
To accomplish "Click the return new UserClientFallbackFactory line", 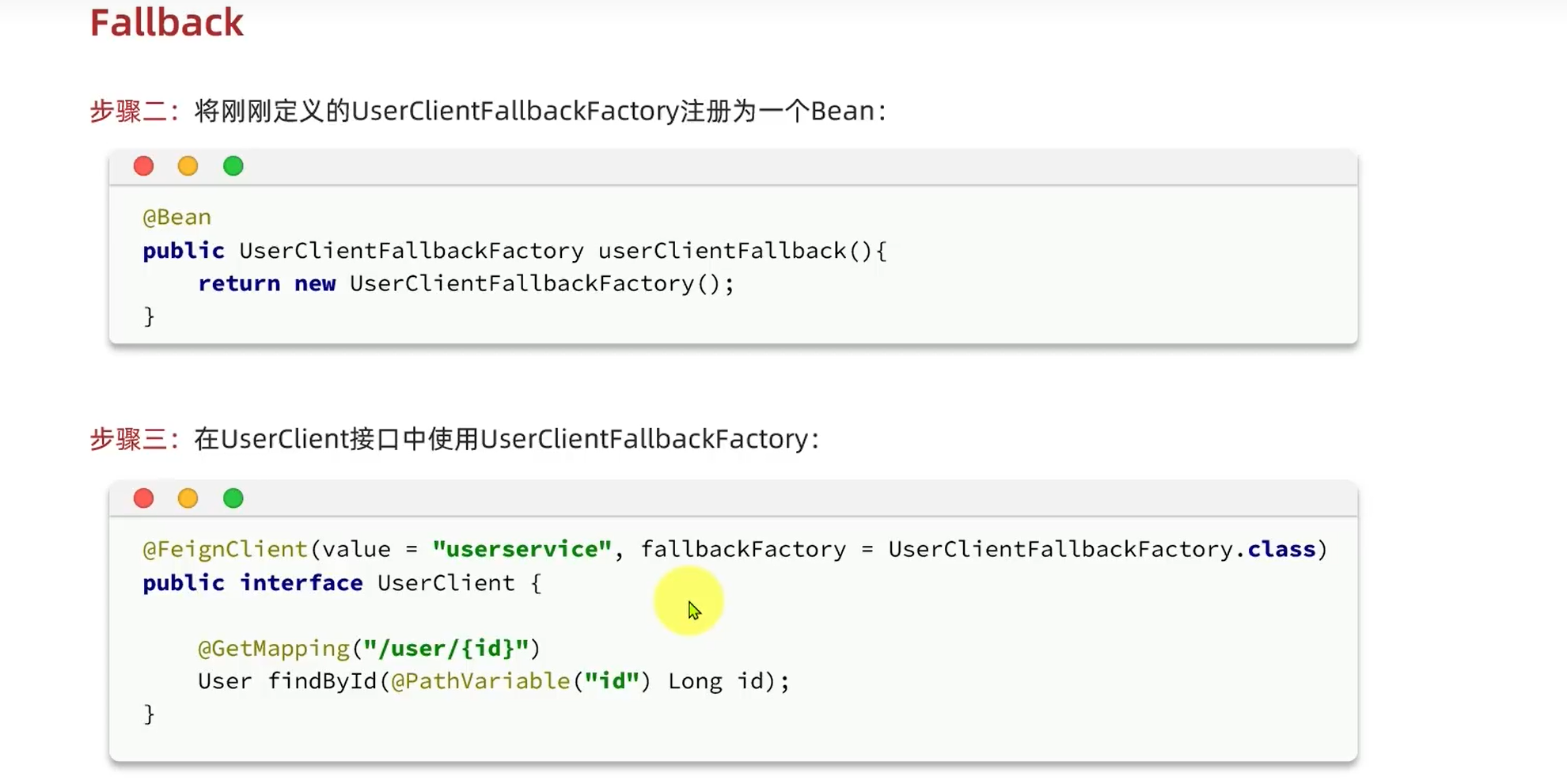I will [465, 283].
